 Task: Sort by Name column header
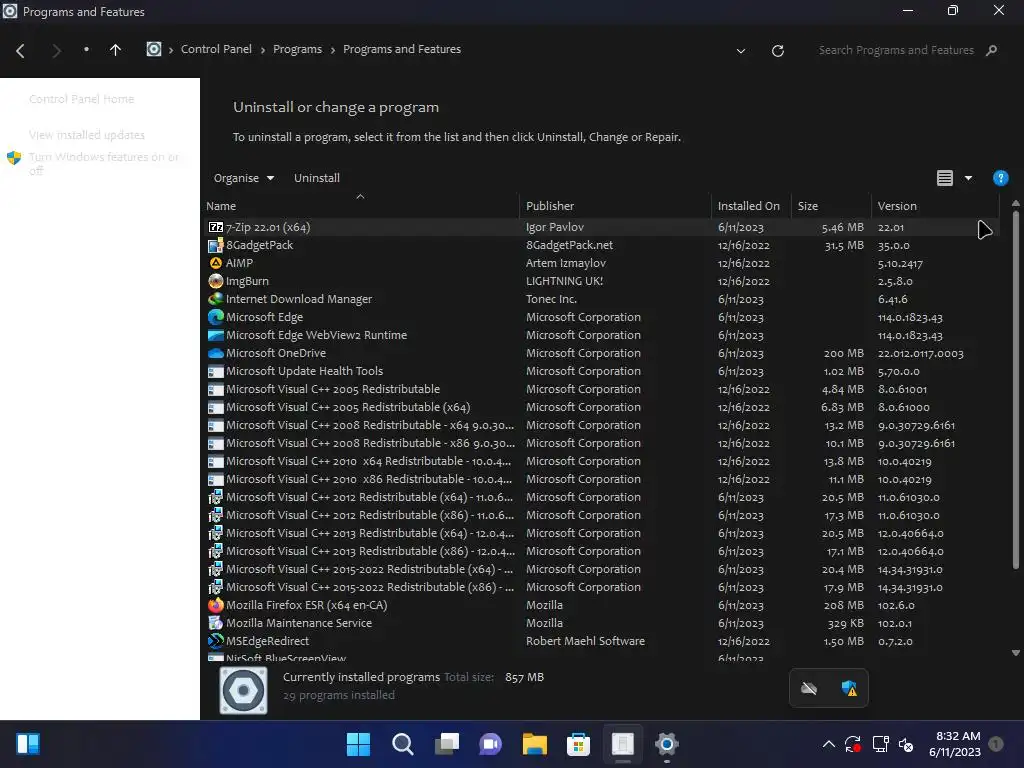tap(362, 206)
